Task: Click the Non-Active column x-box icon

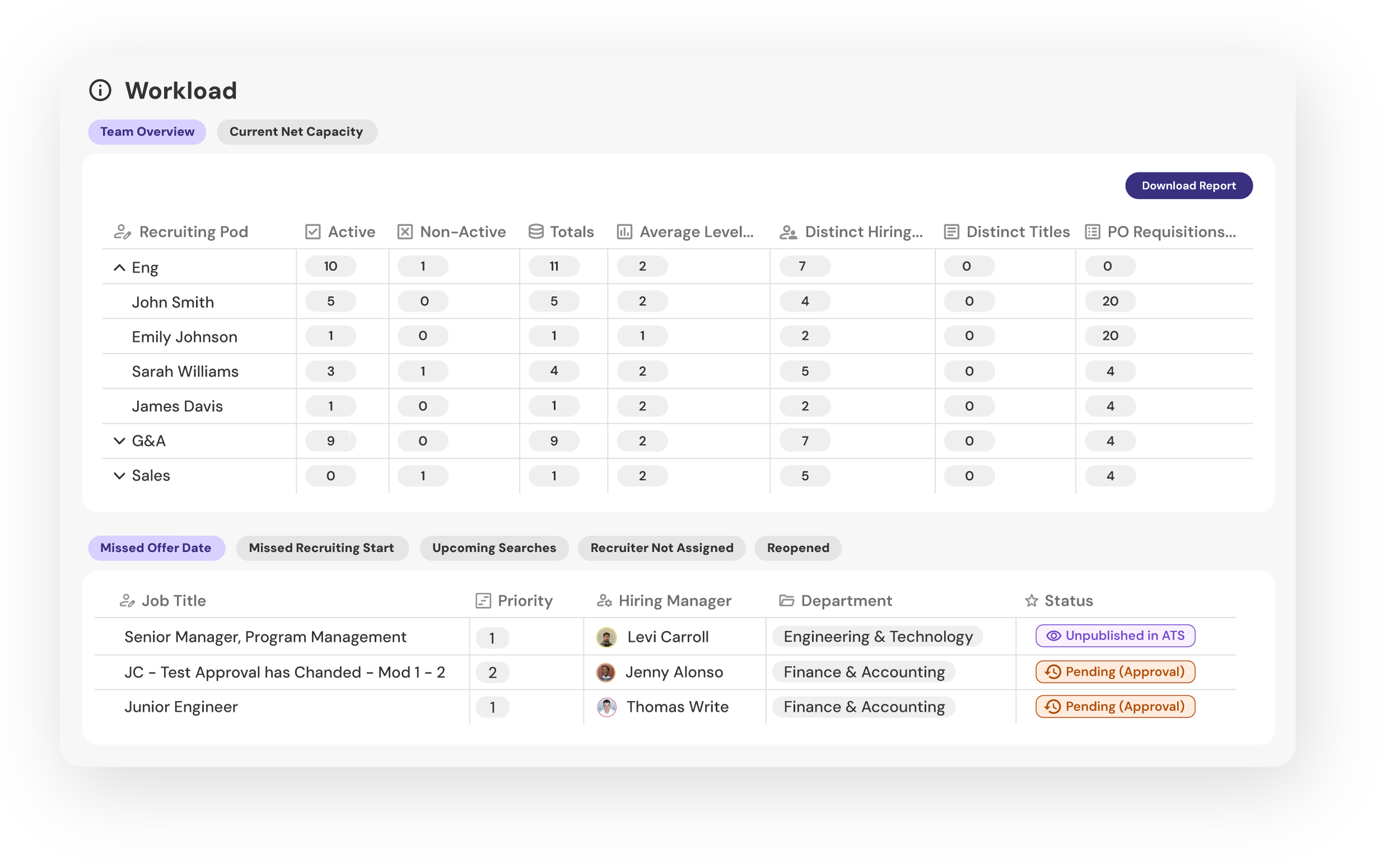Action: pyautogui.click(x=405, y=232)
